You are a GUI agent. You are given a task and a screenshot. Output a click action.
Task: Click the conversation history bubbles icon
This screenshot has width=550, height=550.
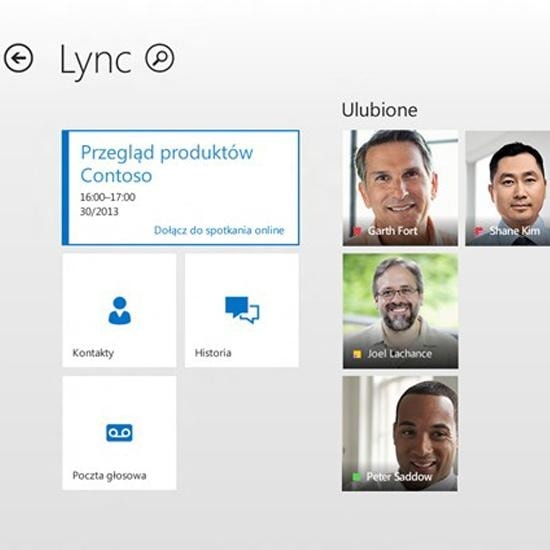[242, 310]
